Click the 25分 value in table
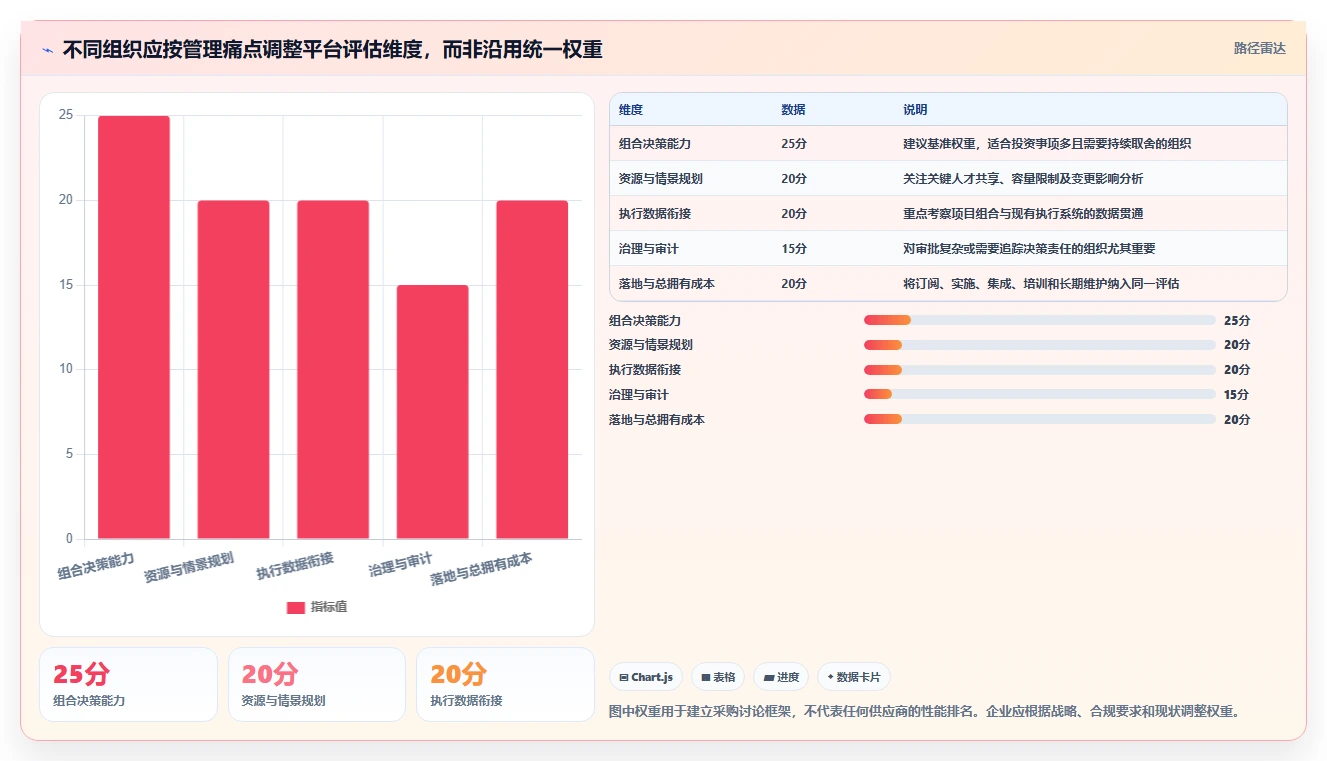This screenshot has height=761, width=1327. click(794, 144)
